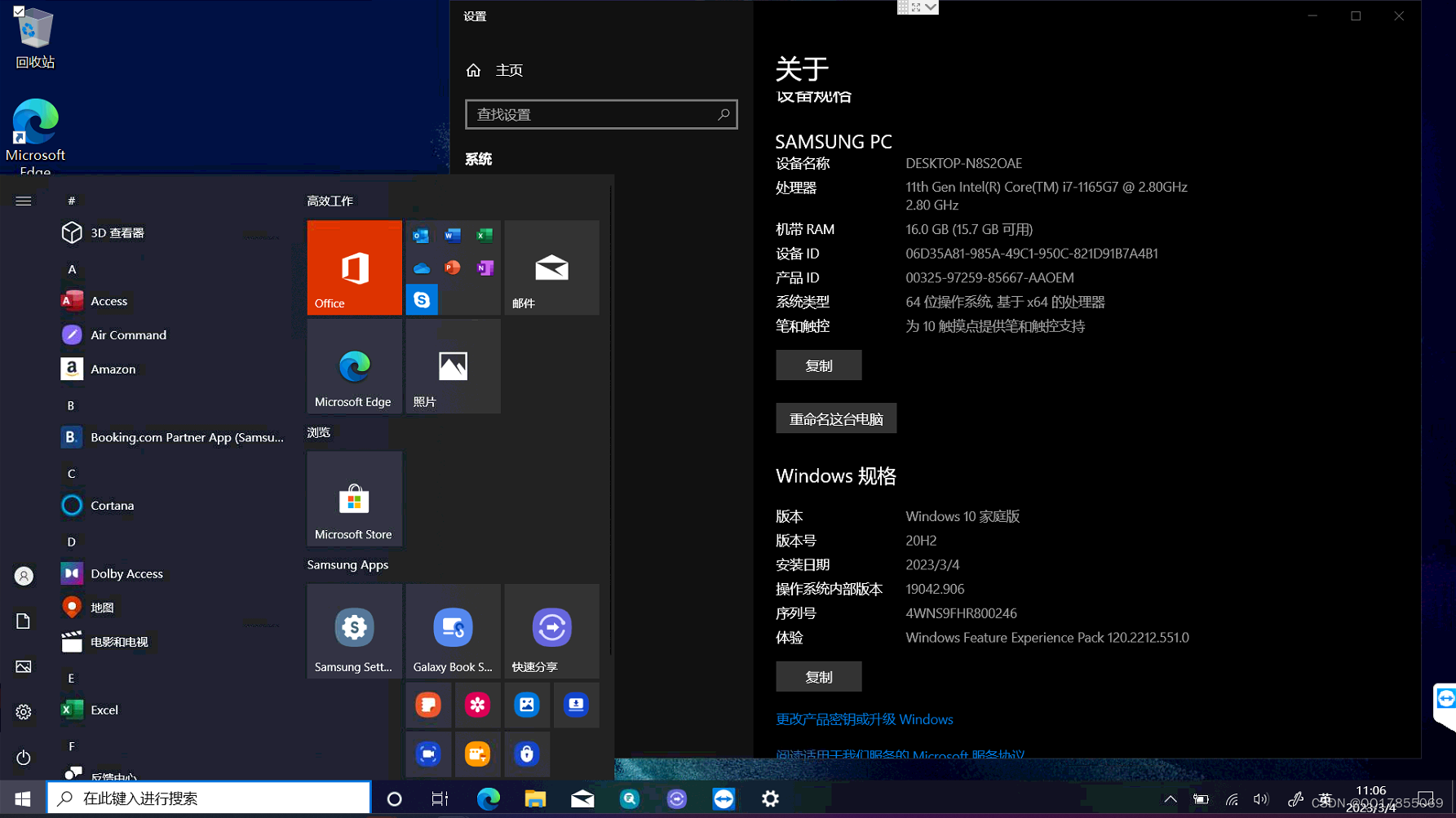This screenshot has height=818, width=1456.
Task: Open the alphabet index via letter A header
Action: [72, 269]
